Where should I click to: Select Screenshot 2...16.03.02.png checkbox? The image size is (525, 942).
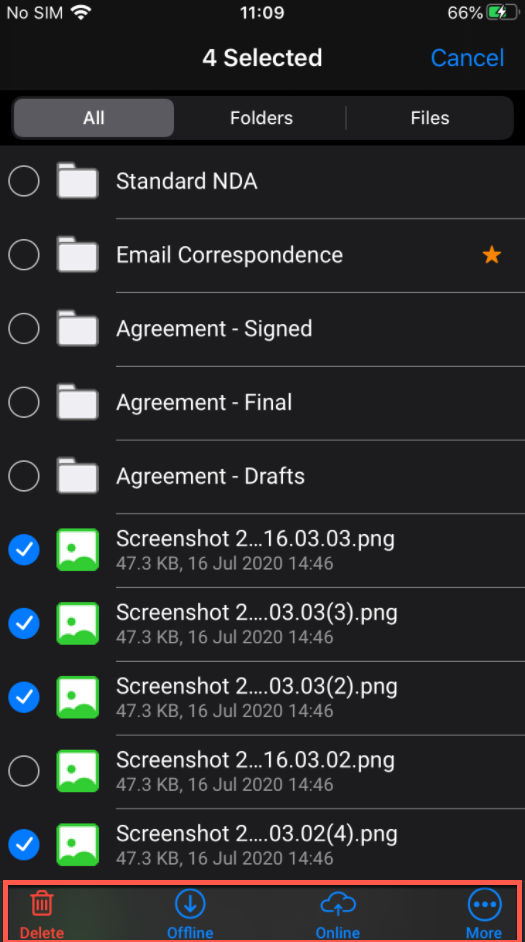(24, 771)
